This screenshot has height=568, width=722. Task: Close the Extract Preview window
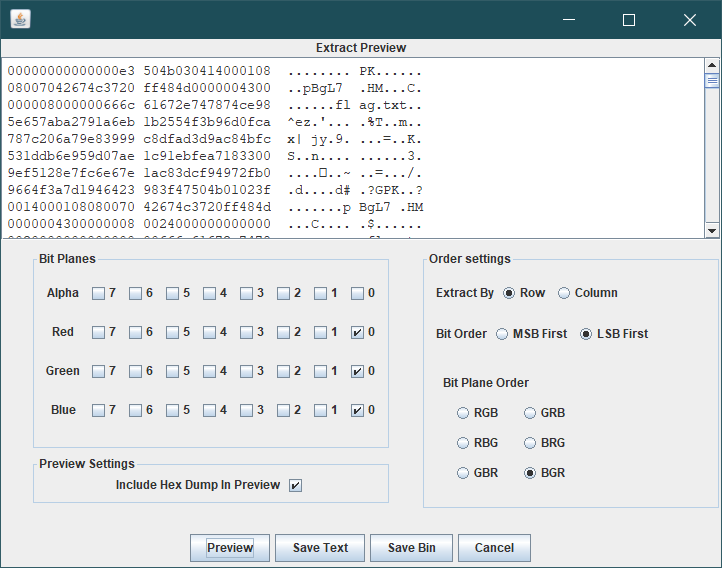(x=689, y=20)
